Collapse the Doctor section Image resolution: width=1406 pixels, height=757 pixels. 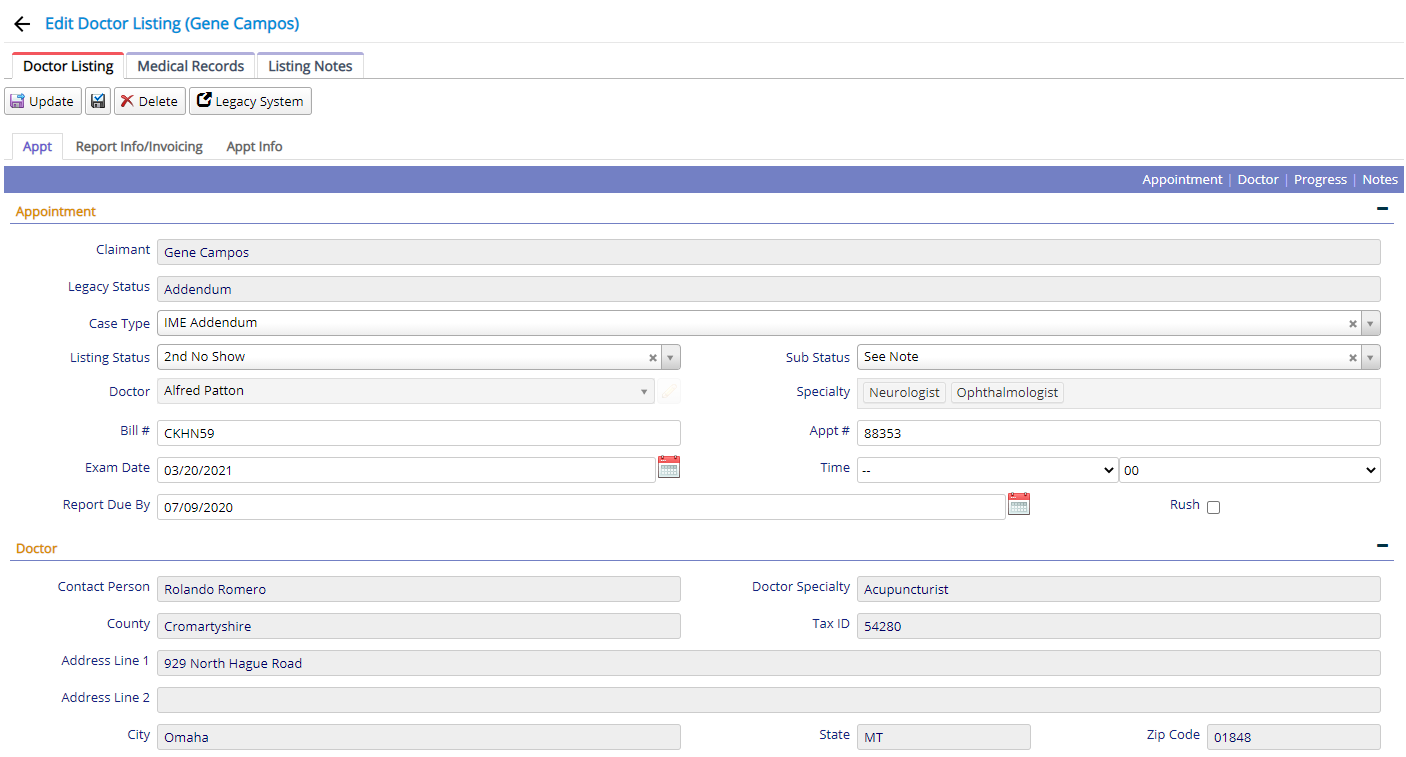pos(1382,546)
